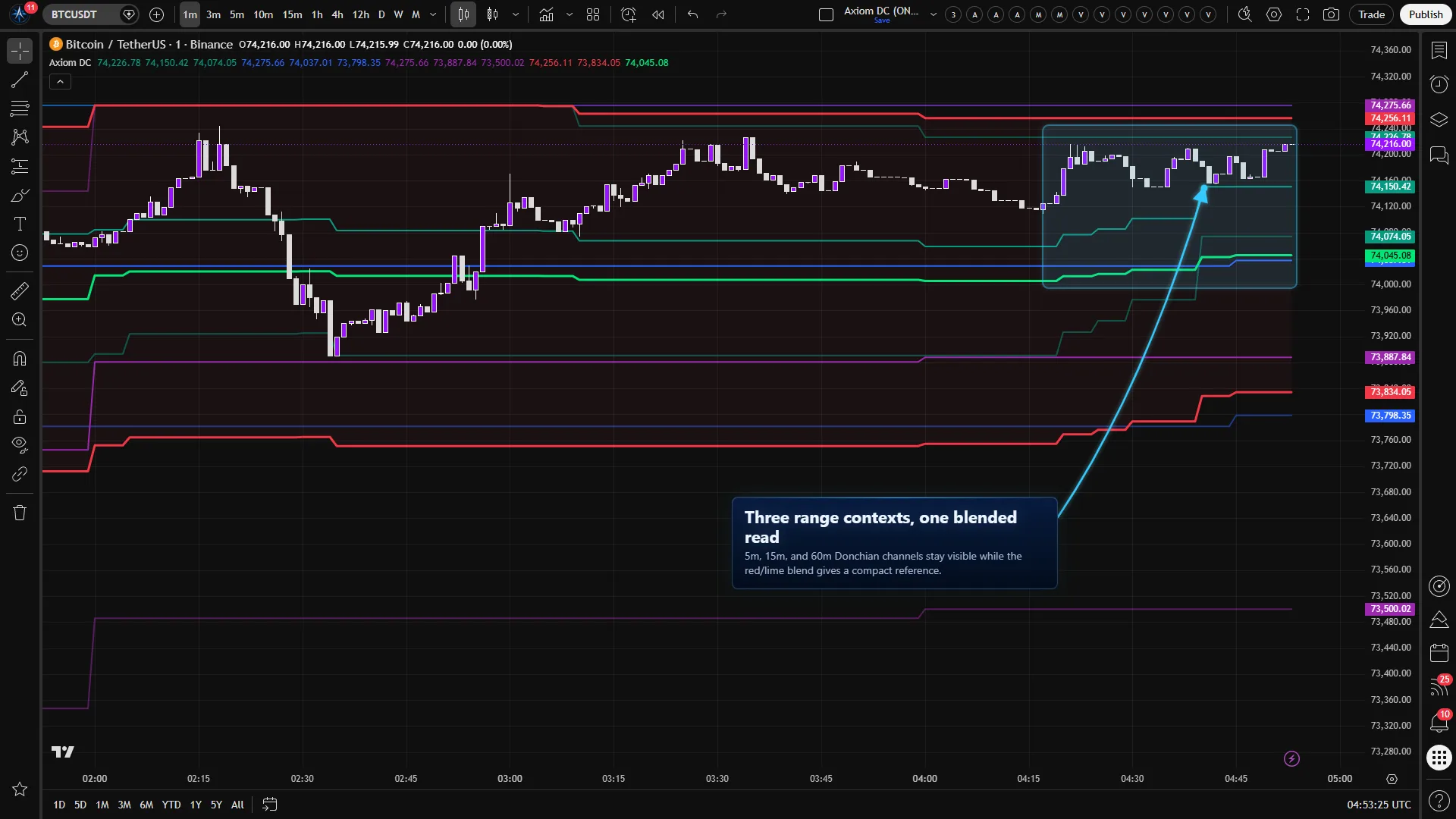Viewport: 1456px width, 819px height.
Task: Switch to the D daily timeframe
Action: [381, 14]
